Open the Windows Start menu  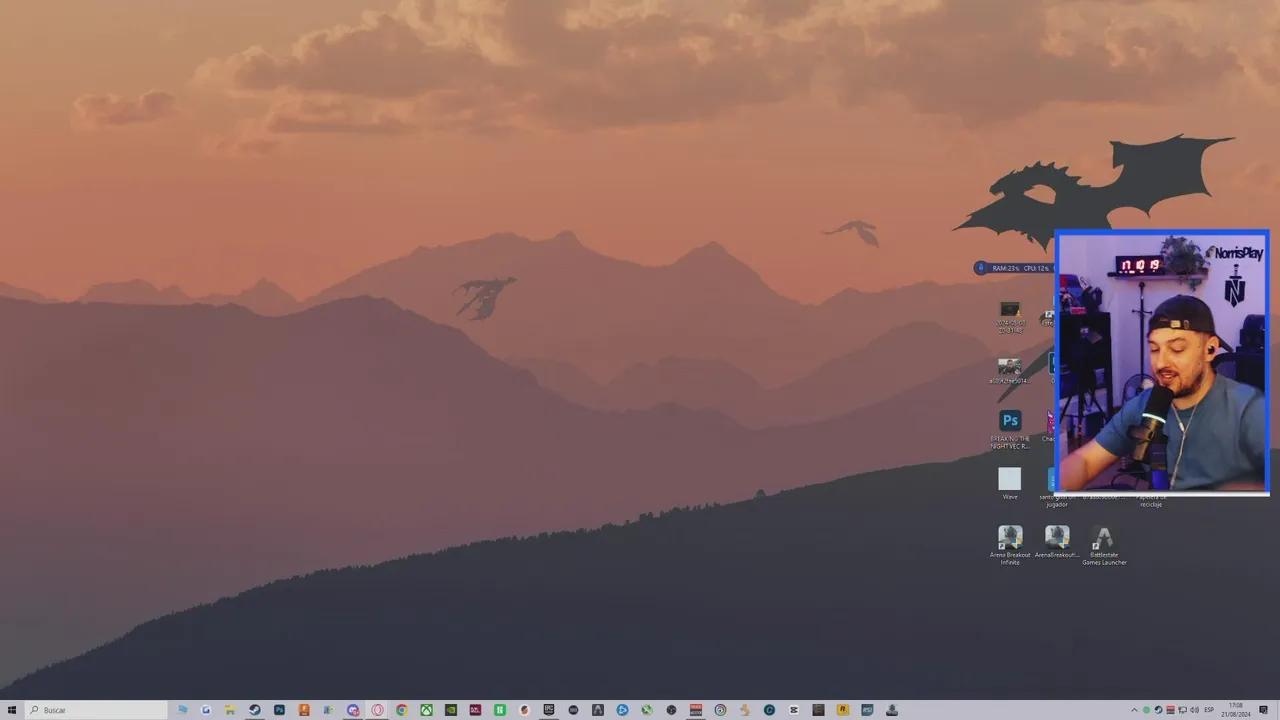click(x=12, y=710)
